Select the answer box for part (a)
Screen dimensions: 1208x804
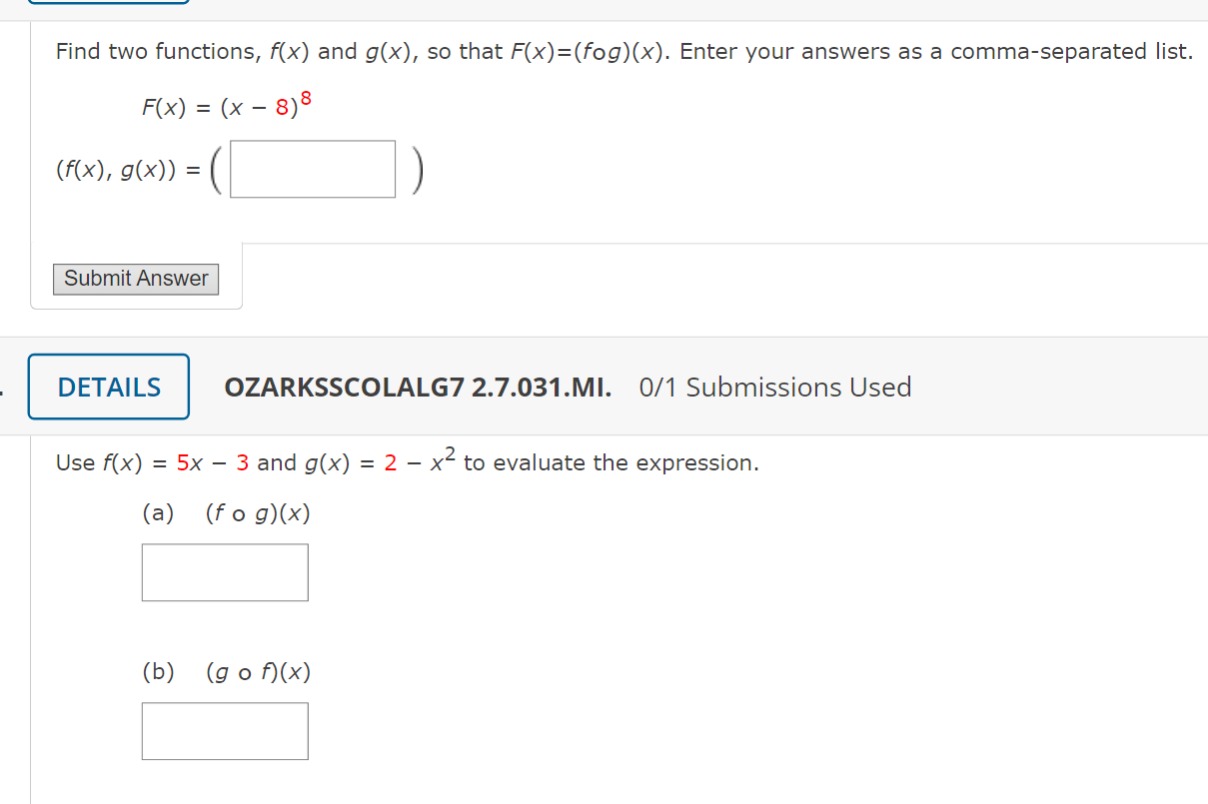tap(224, 571)
